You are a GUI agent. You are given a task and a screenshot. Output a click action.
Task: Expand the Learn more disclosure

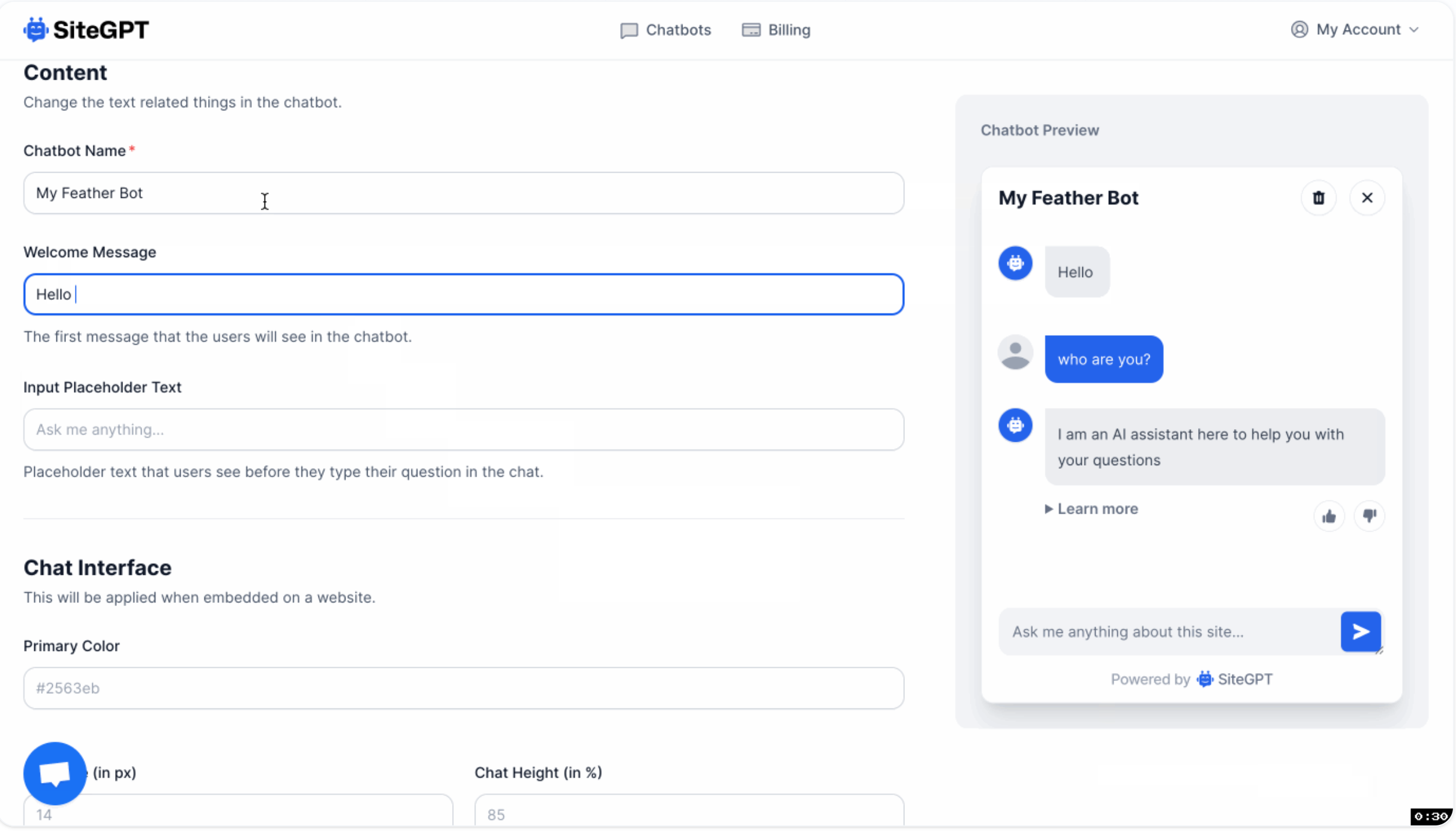(x=1091, y=509)
